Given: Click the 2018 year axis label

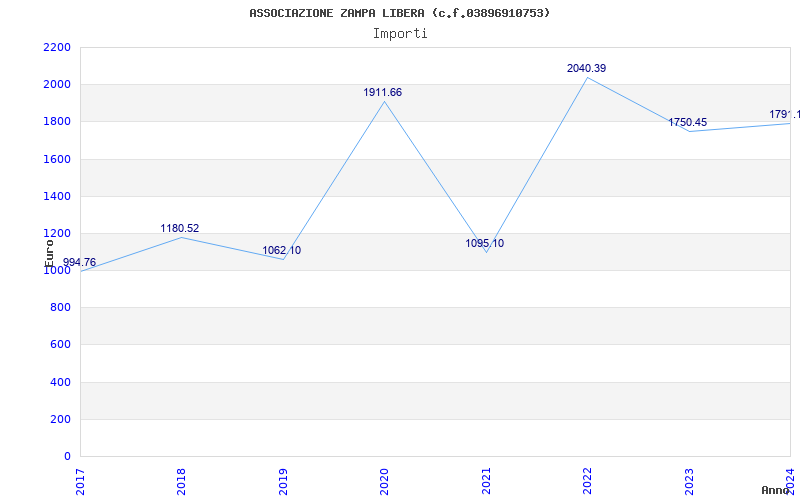Looking at the screenshot, I should tap(182, 481).
